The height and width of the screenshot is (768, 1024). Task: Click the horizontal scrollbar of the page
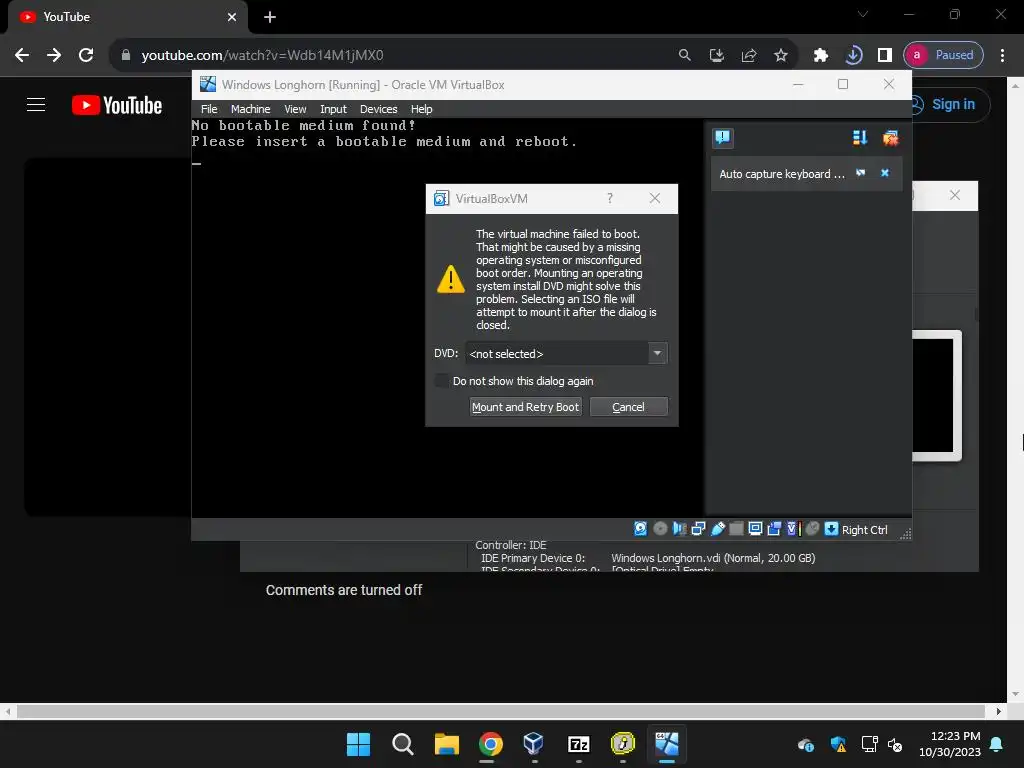[x=500, y=711]
